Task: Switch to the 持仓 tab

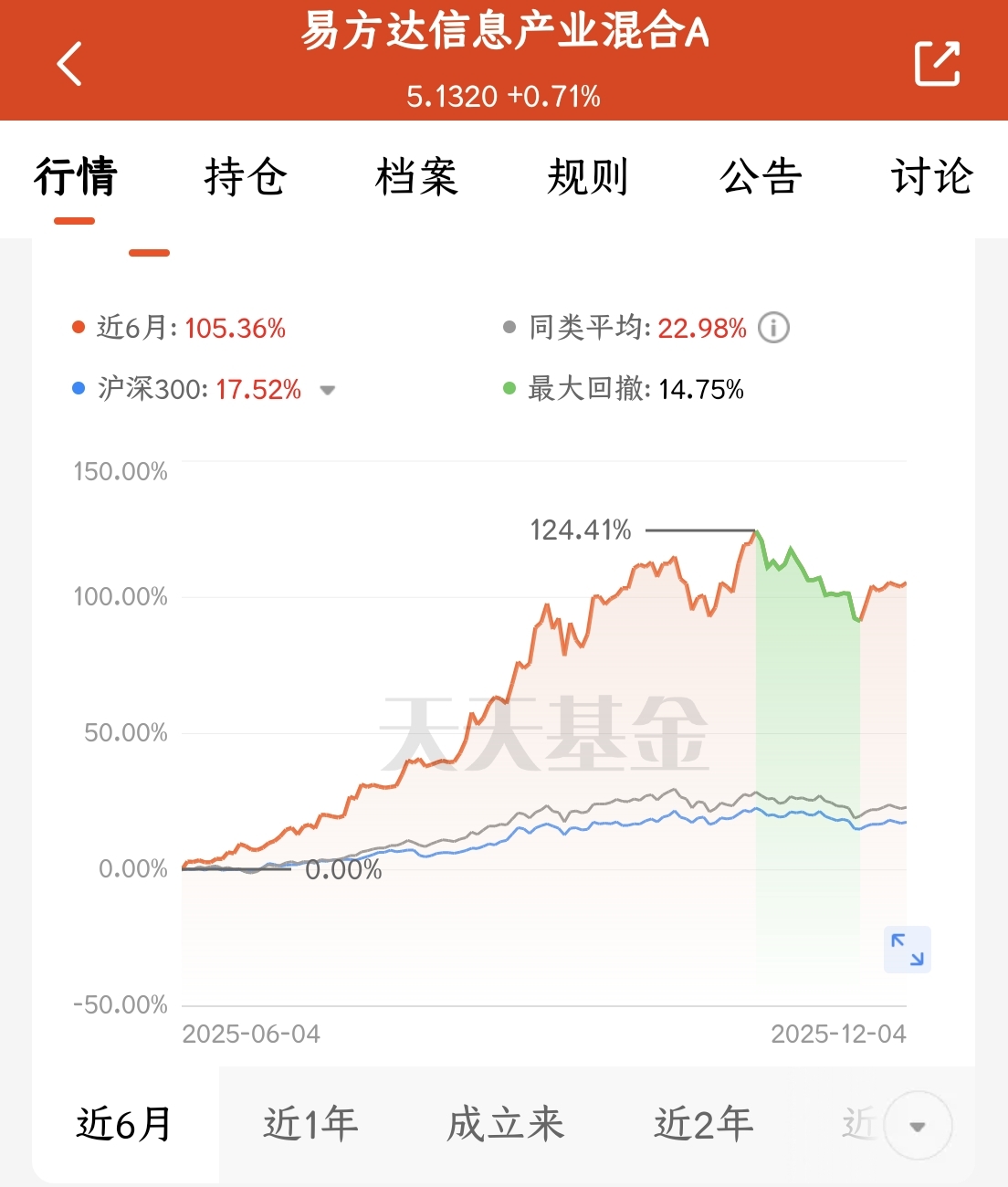Action: pyautogui.click(x=245, y=176)
